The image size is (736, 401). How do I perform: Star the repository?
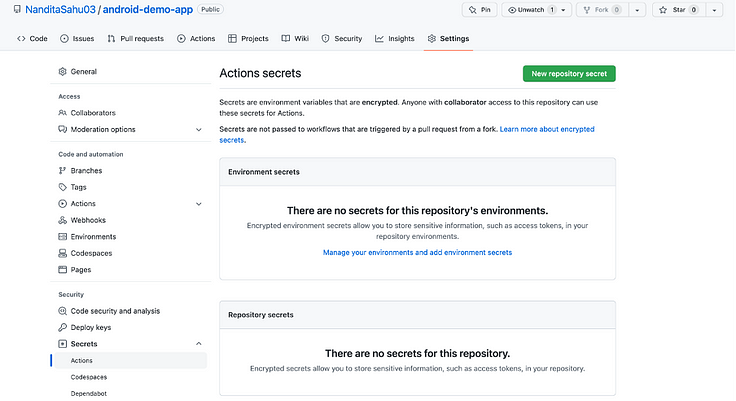679,10
